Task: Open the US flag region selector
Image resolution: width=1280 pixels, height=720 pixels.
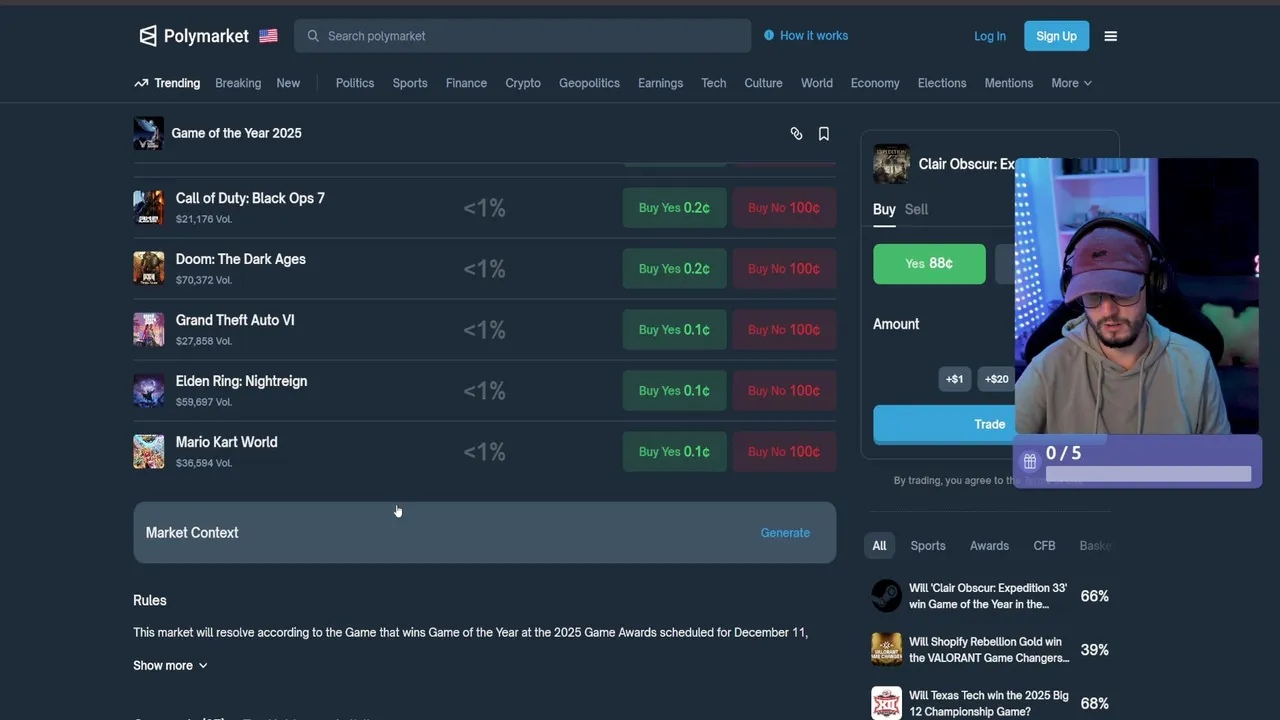Action: coord(268,36)
